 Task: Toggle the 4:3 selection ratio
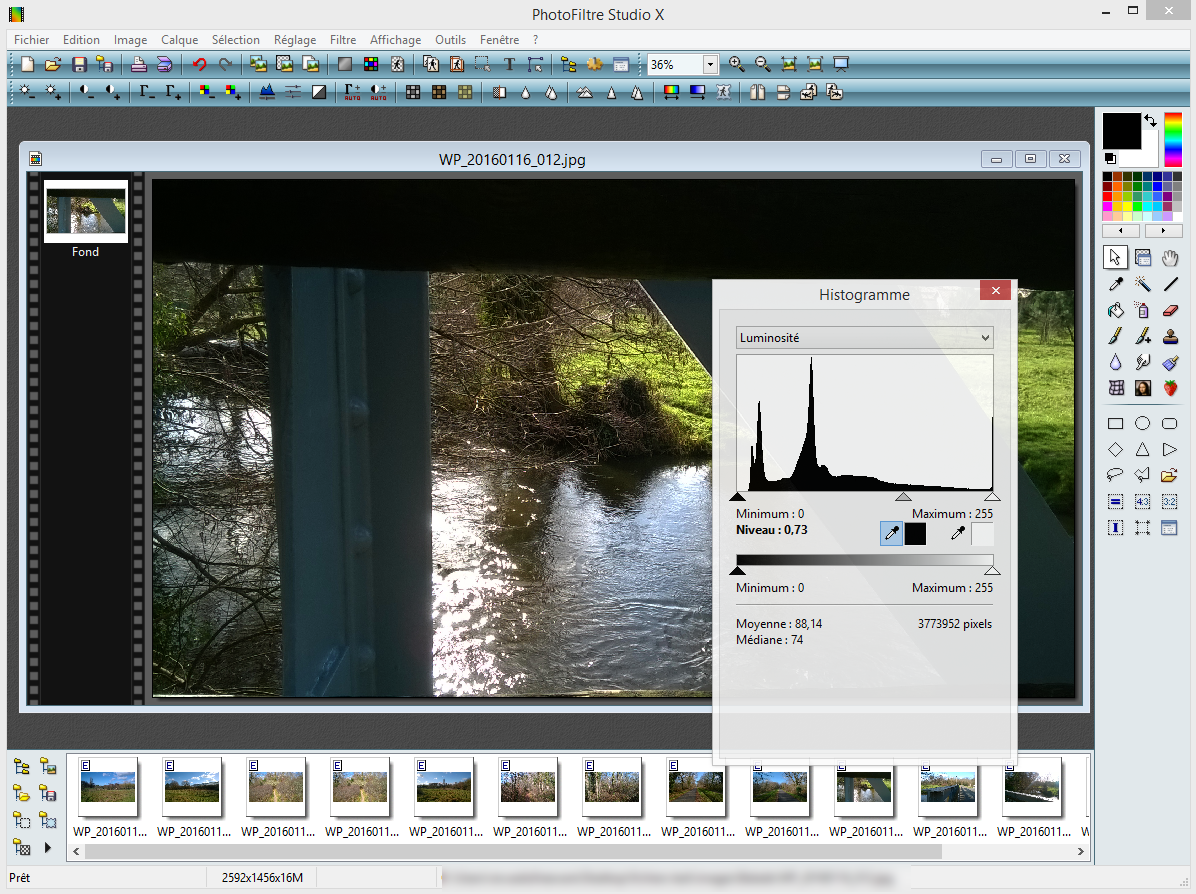[x=1143, y=501]
